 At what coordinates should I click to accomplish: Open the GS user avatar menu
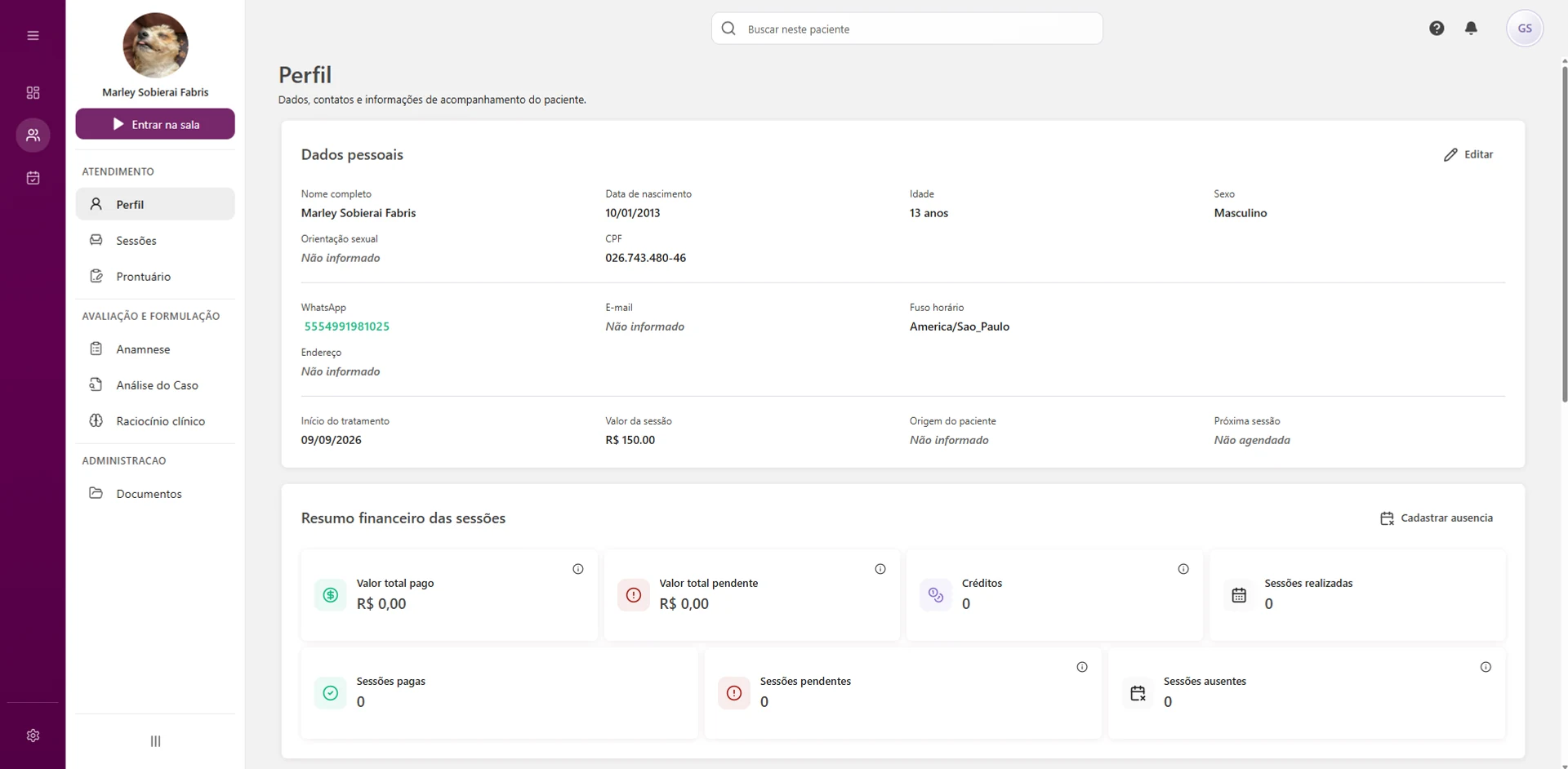coord(1524,29)
